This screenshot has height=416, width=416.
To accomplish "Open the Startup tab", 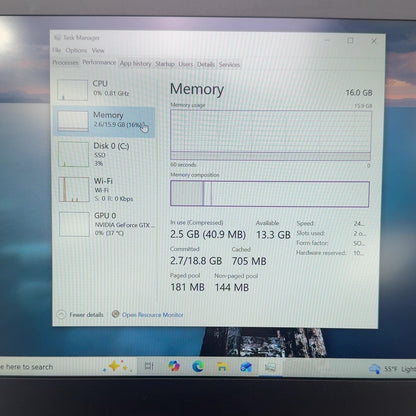I will point(165,64).
